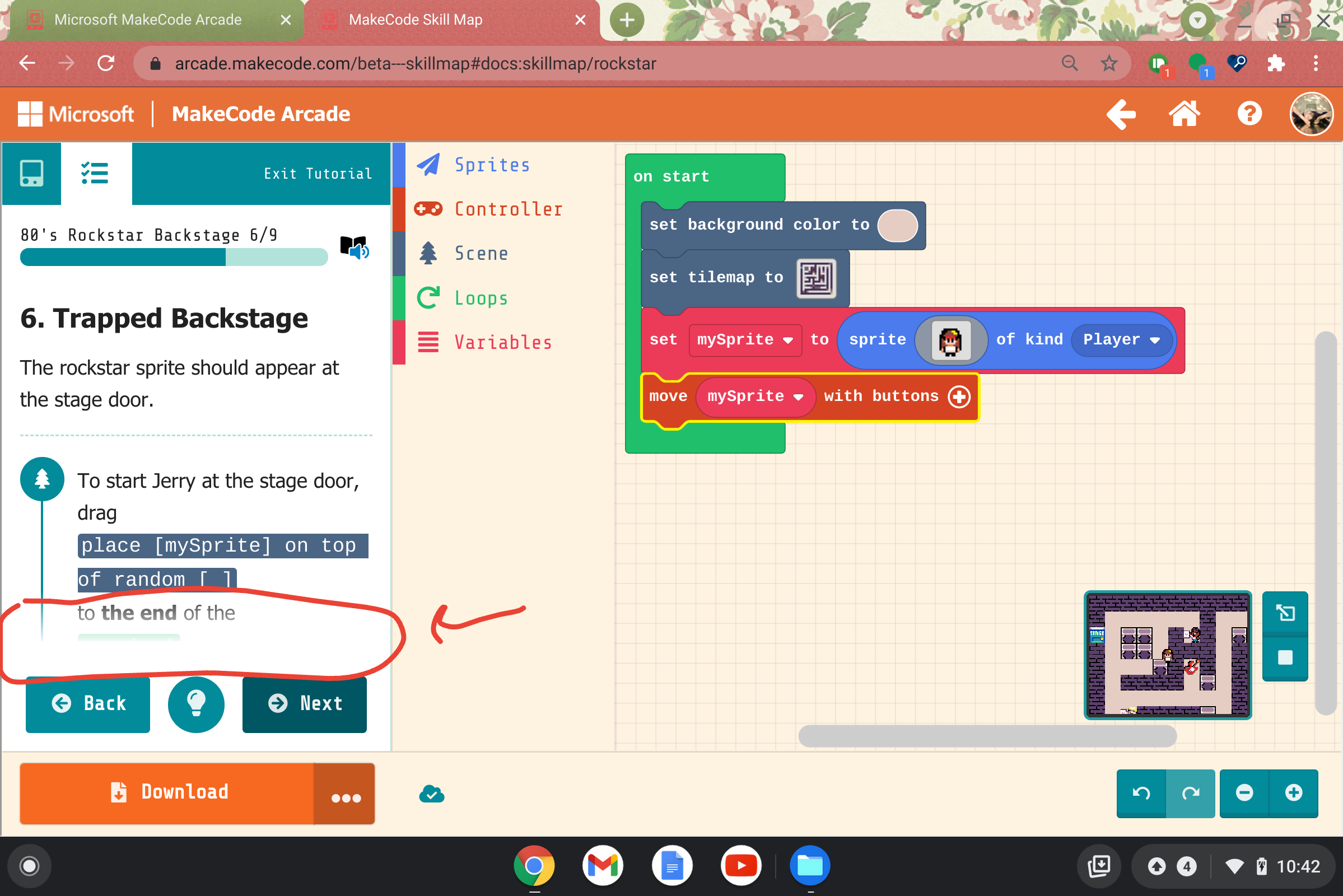Image resolution: width=1343 pixels, height=896 pixels.
Task: Click the read-aloud speaker icon
Action: (355, 249)
